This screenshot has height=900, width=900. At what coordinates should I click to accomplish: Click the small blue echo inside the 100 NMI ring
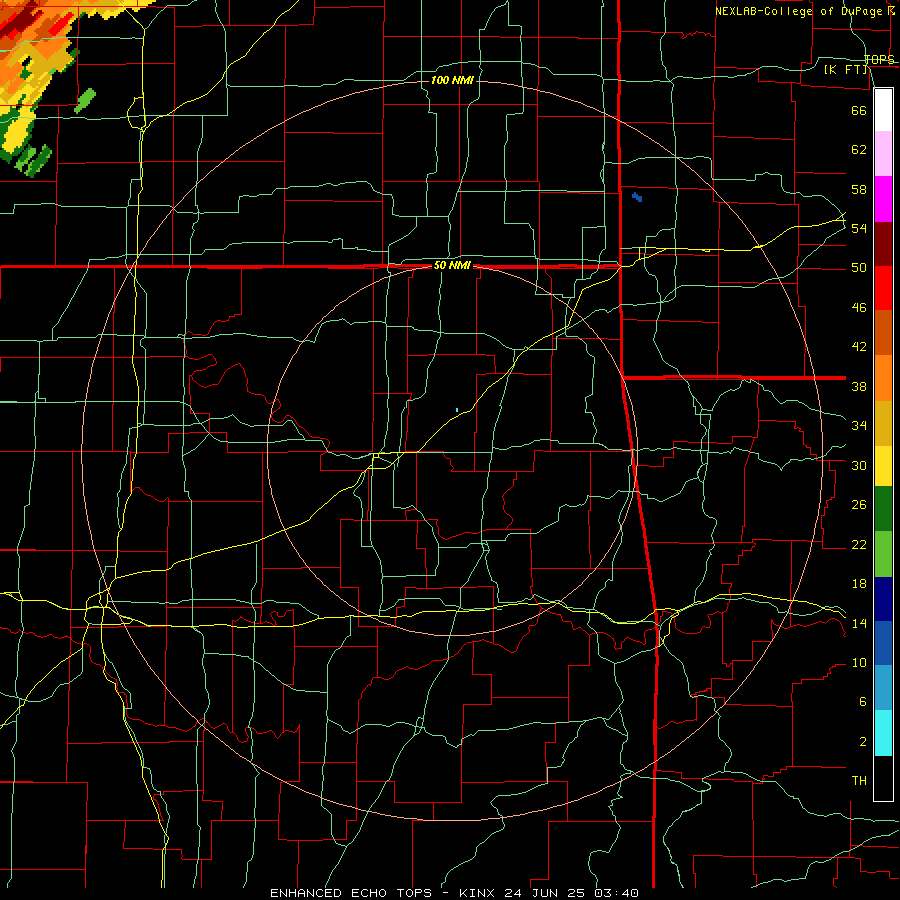tap(637, 197)
